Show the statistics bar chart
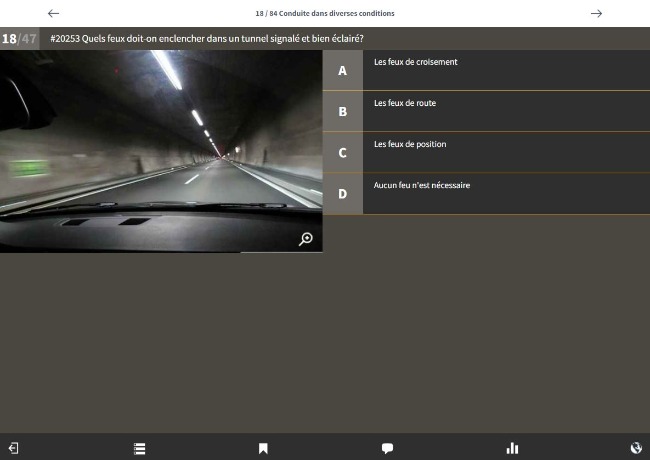 [512, 448]
